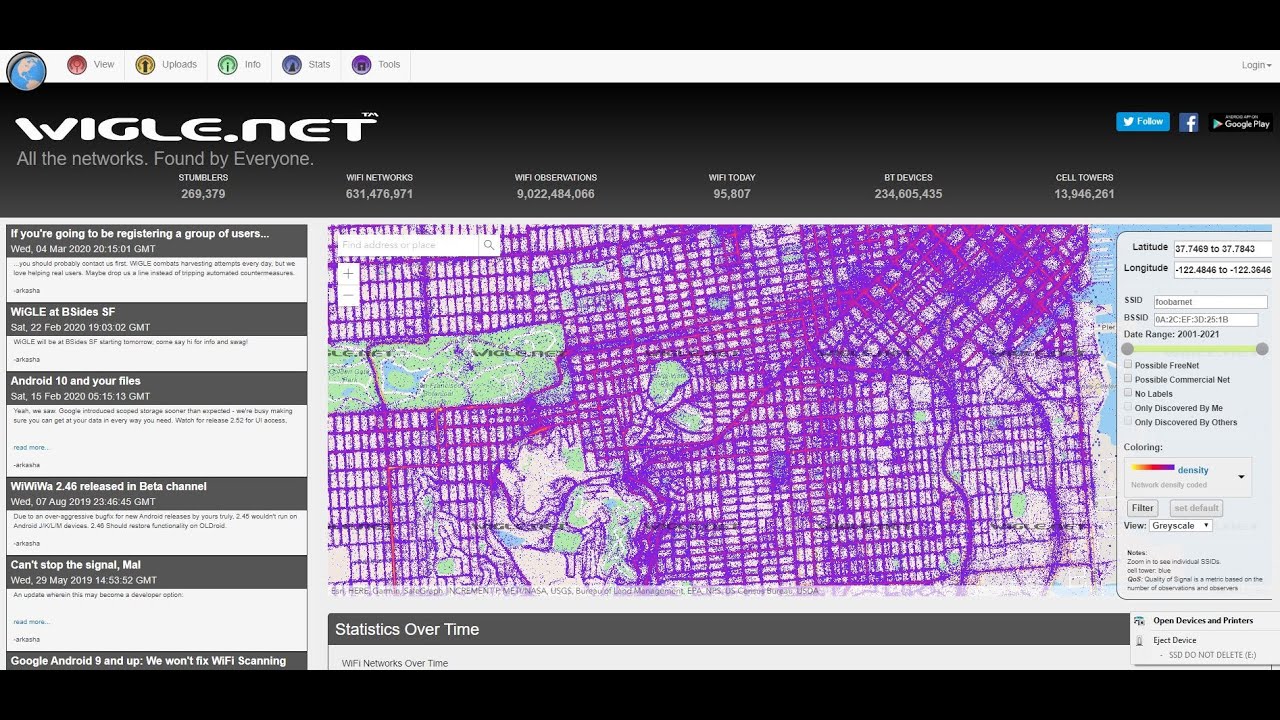Open the Uploads menu
Viewport: 1280px width, 720px height.
pos(166,65)
